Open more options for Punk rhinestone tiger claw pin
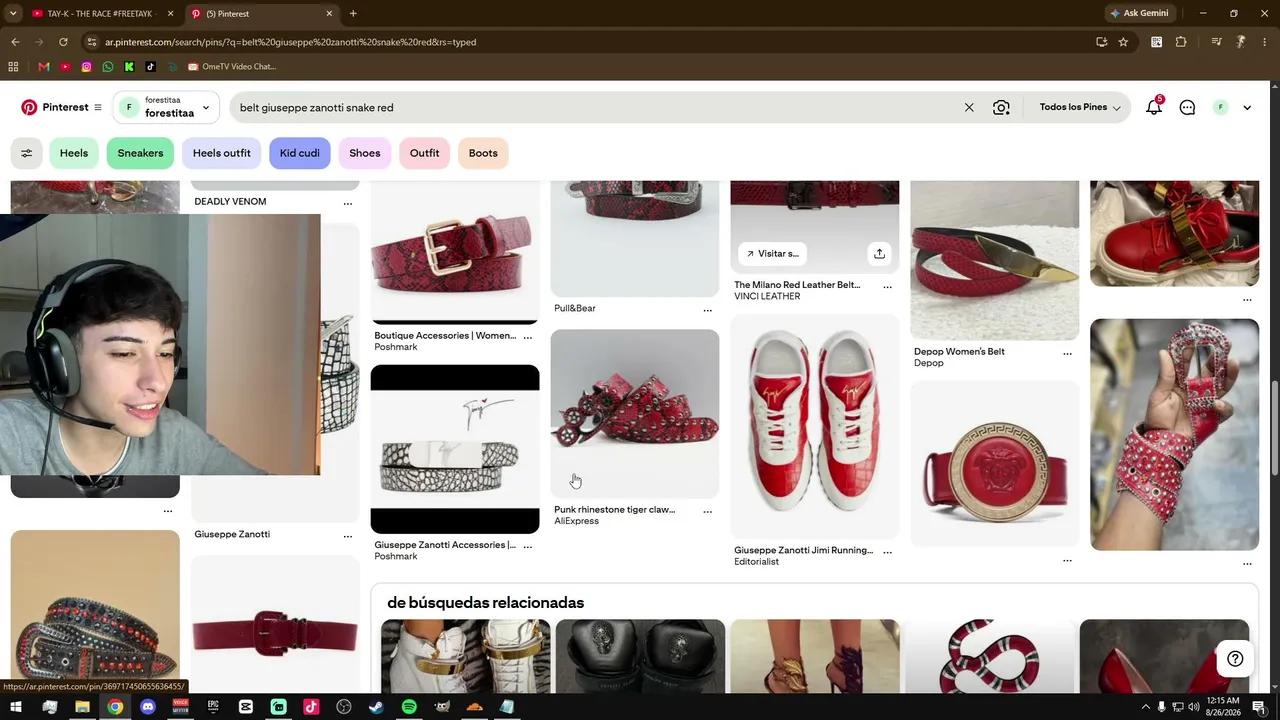1280x720 pixels. [x=708, y=511]
